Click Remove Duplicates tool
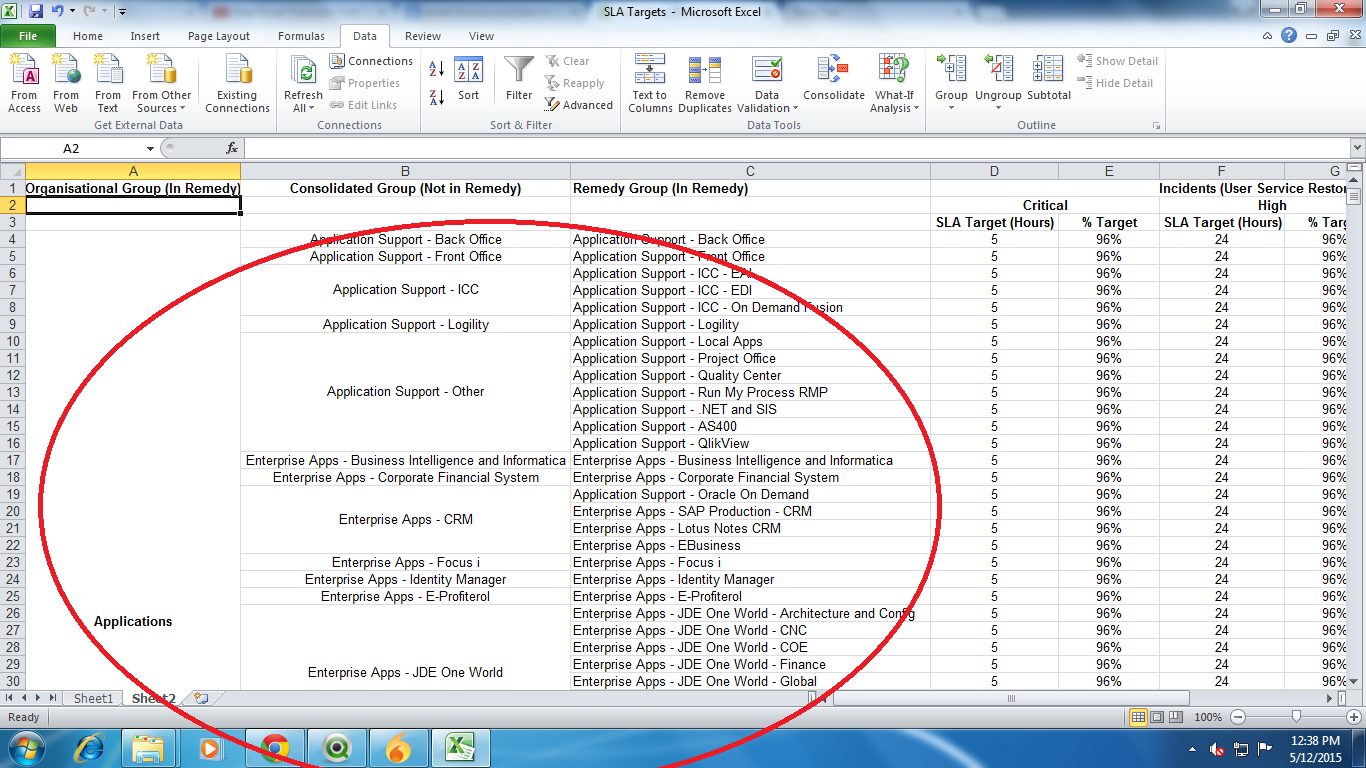The height and width of the screenshot is (768, 1366). tap(705, 84)
